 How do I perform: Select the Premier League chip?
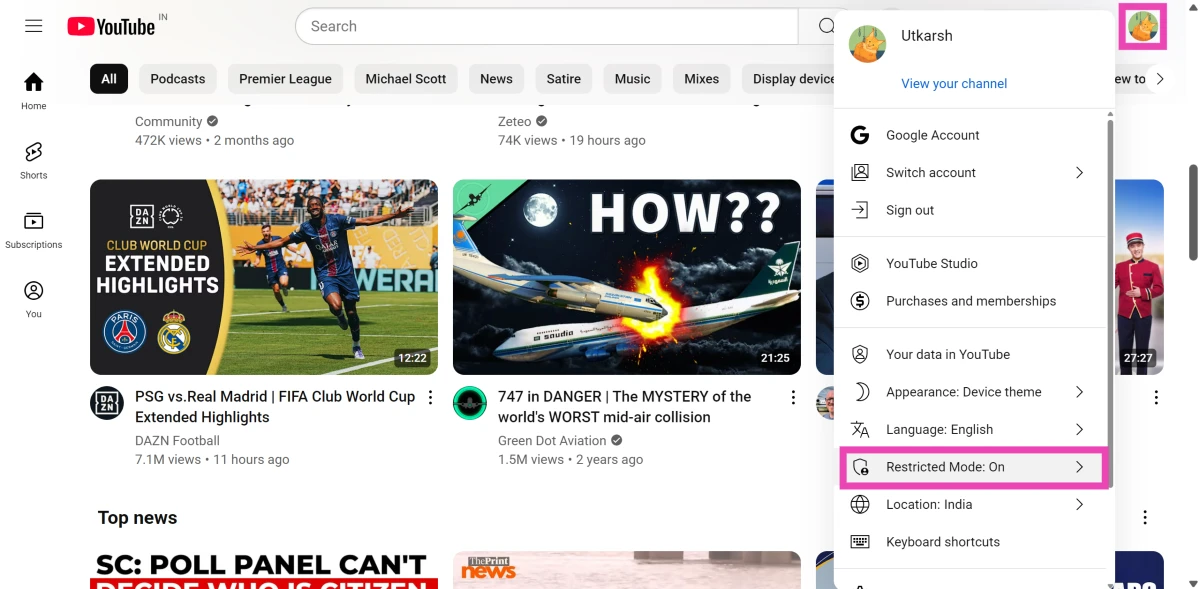point(285,79)
